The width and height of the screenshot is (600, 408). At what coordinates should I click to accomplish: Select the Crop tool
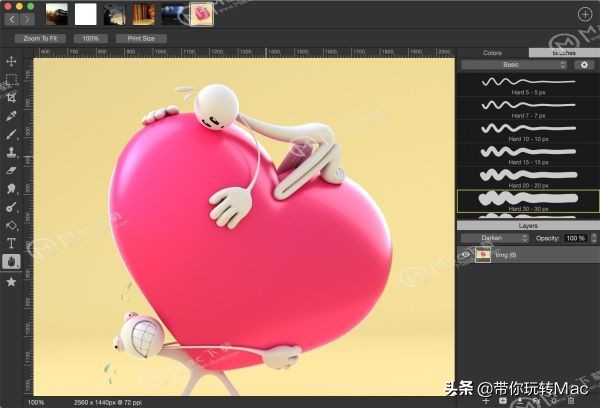tap(11, 98)
